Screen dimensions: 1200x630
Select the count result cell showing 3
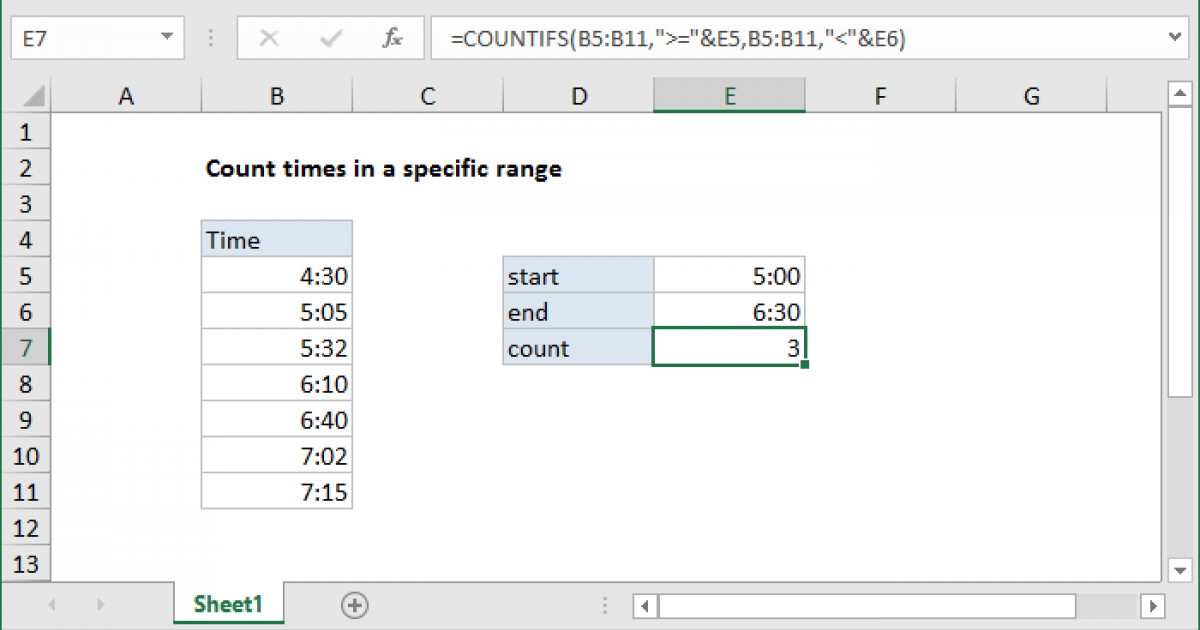pos(729,347)
